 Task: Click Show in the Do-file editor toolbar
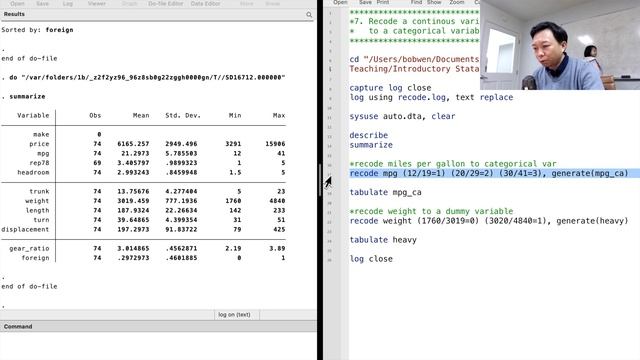tap(434, 2)
